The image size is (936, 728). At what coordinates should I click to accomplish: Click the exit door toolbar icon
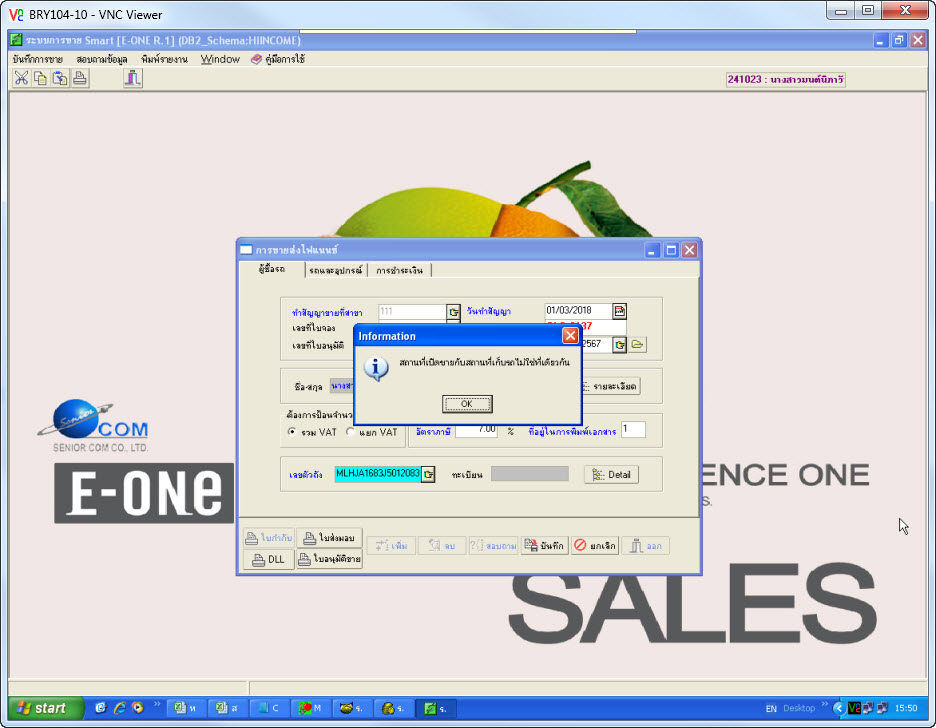pyautogui.click(x=132, y=79)
